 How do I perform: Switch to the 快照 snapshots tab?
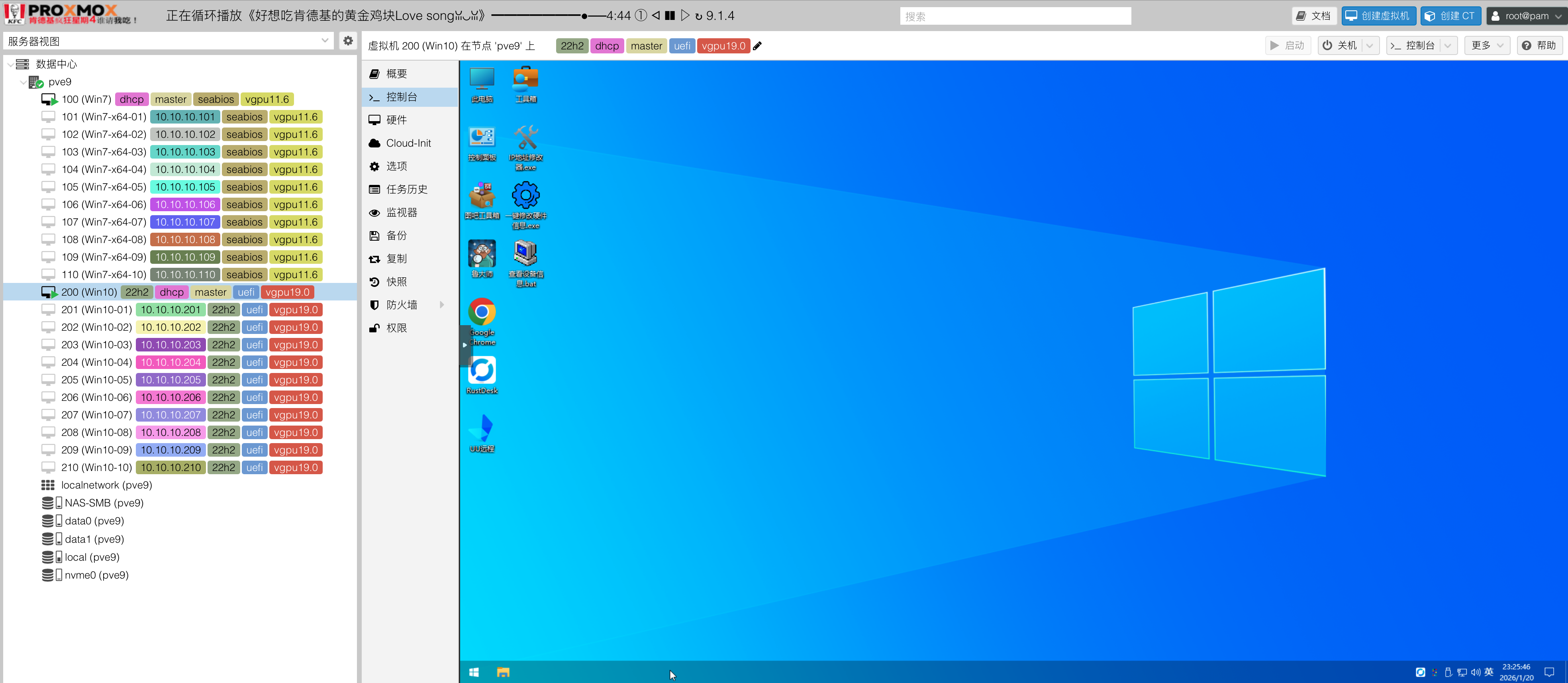pos(396,282)
